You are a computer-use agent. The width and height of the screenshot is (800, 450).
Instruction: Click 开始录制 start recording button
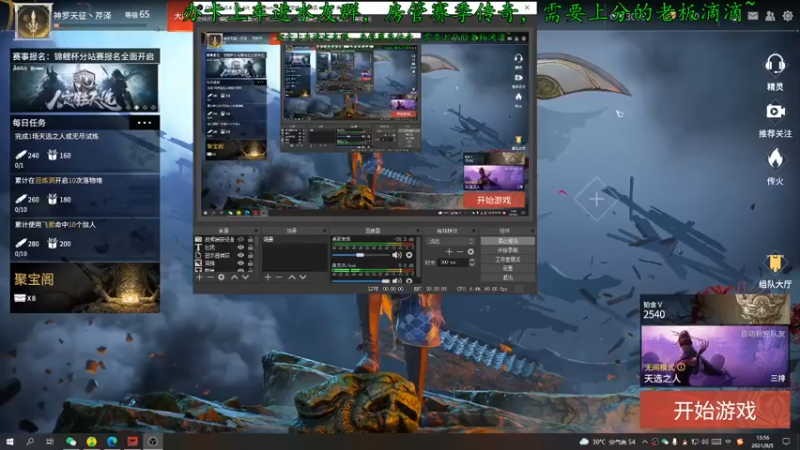coord(507,250)
